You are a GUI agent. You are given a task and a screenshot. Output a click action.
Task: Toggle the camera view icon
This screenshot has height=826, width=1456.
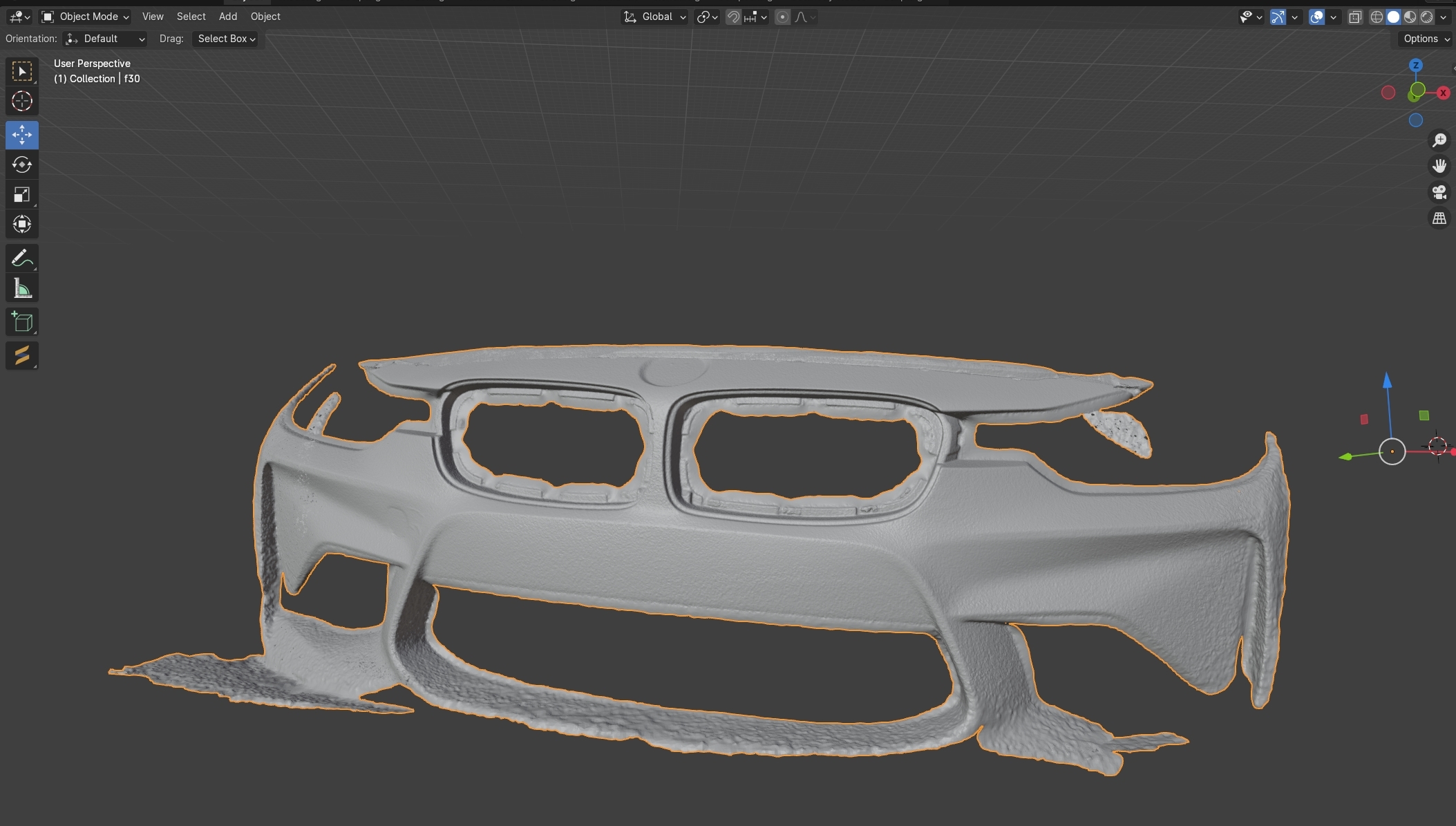pyautogui.click(x=1439, y=192)
